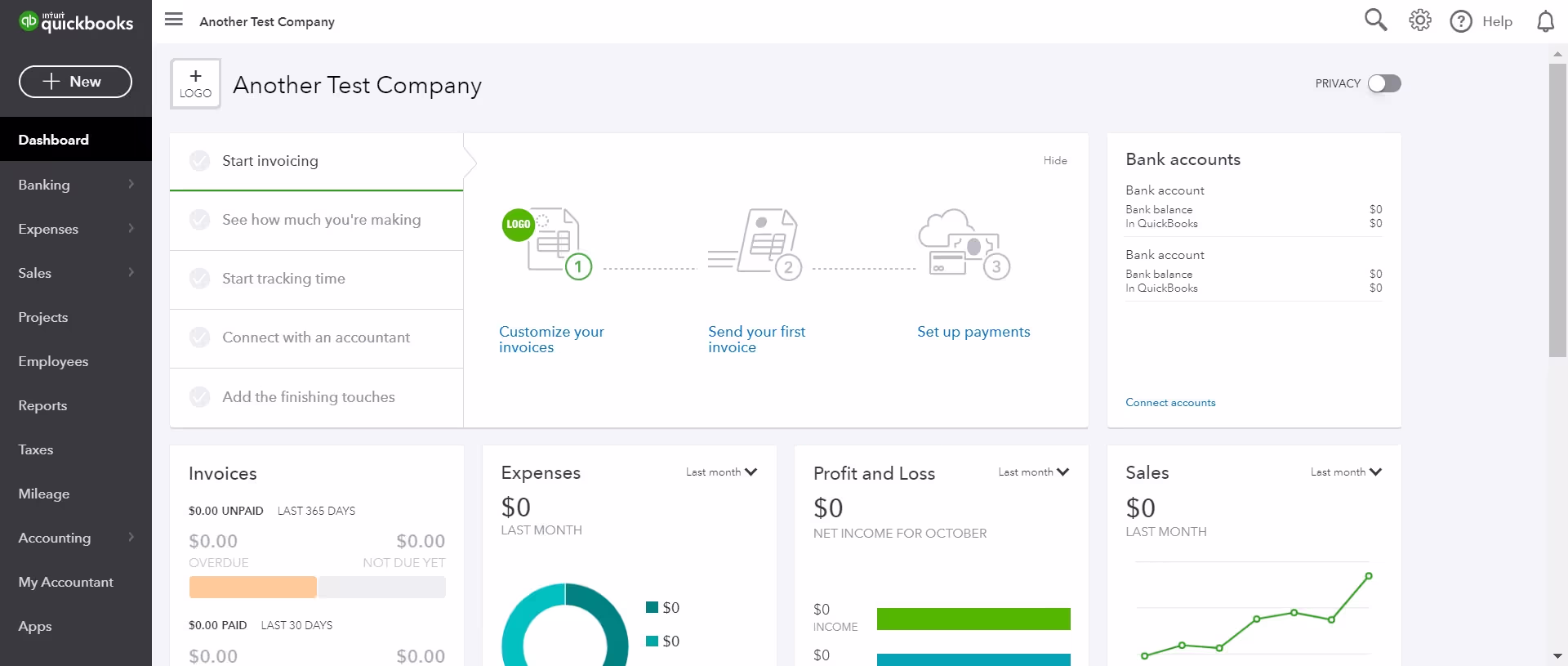Click the expenses donut chart
Viewport: 1568px width, 666px height.
pyautogui.click(x=565, y=625)
